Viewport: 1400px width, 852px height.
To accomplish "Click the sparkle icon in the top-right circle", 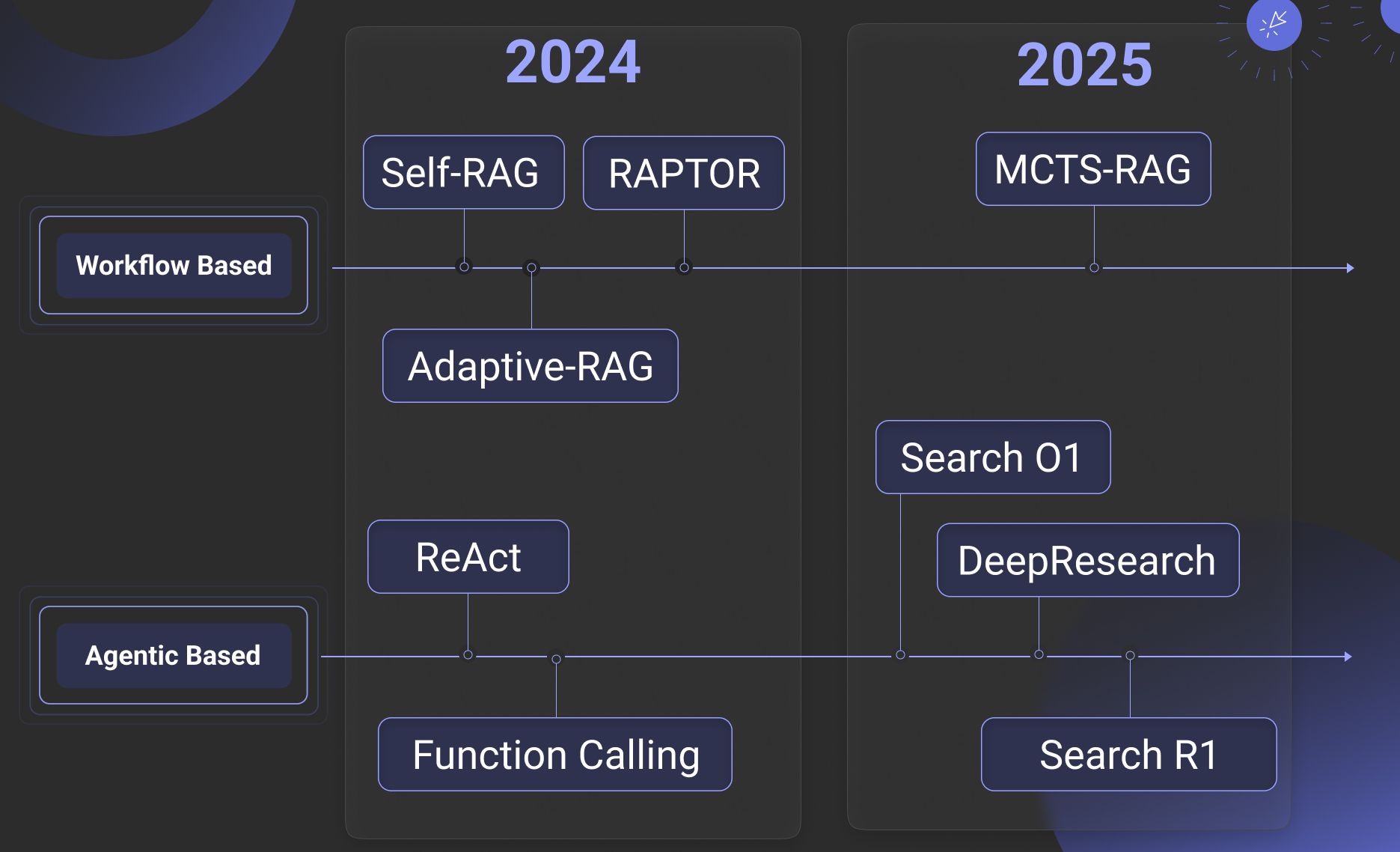I will point(1274,23).
